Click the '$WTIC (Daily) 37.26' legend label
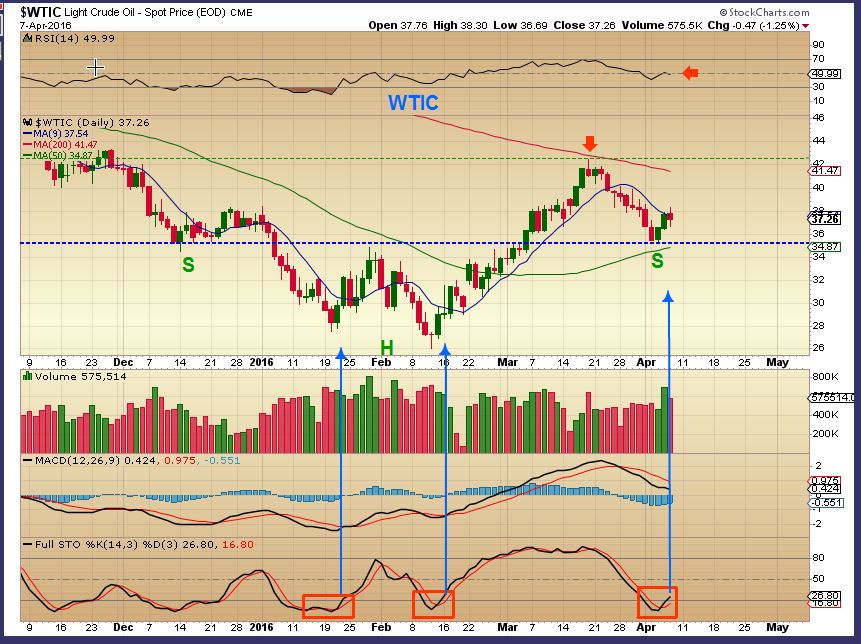Viewport: 861px width, 644px height. click(92, 122)
